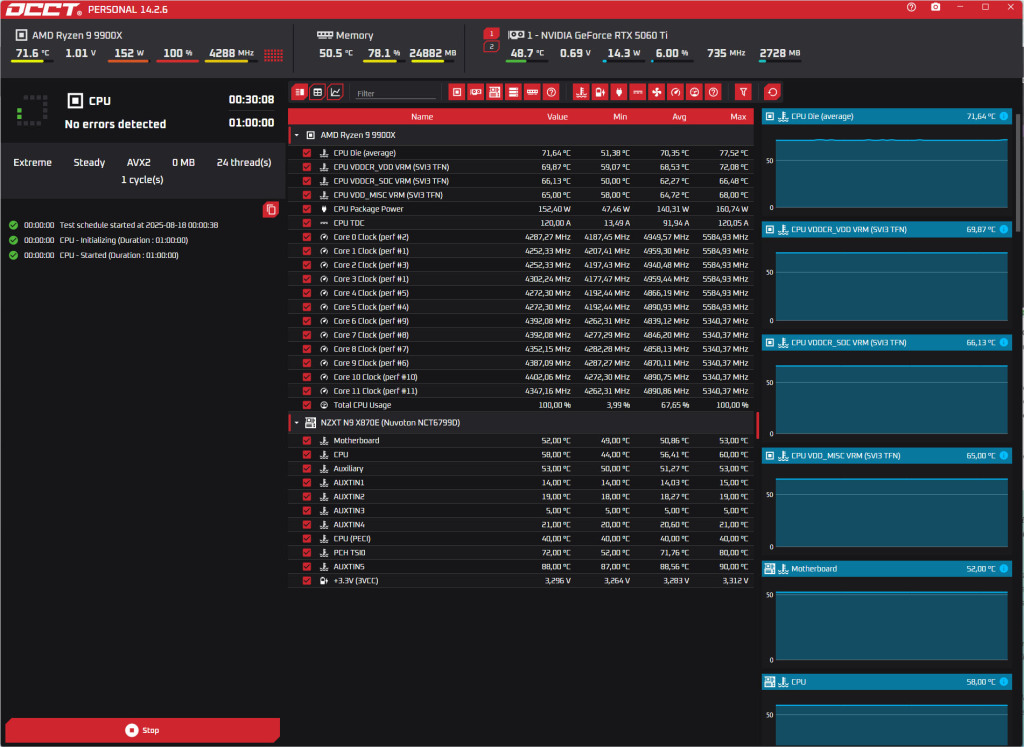Switch to the split table-and-graph view icon

[299, 92]
